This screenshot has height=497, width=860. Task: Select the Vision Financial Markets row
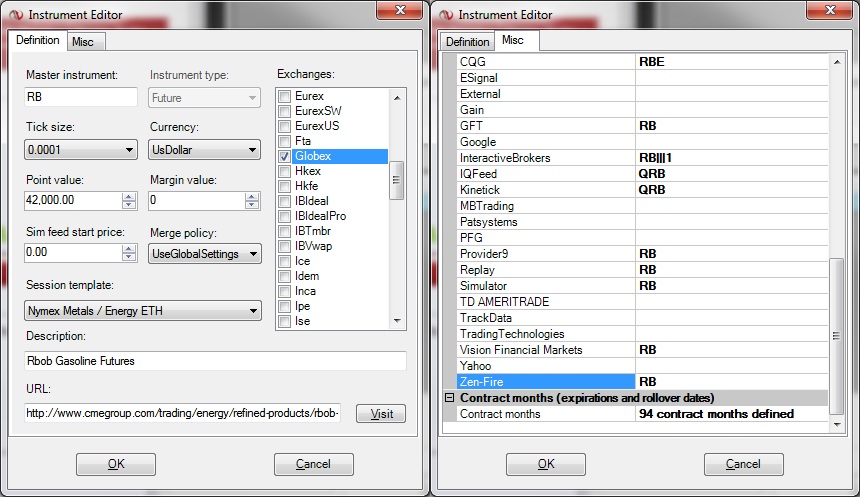click(642, 350)
